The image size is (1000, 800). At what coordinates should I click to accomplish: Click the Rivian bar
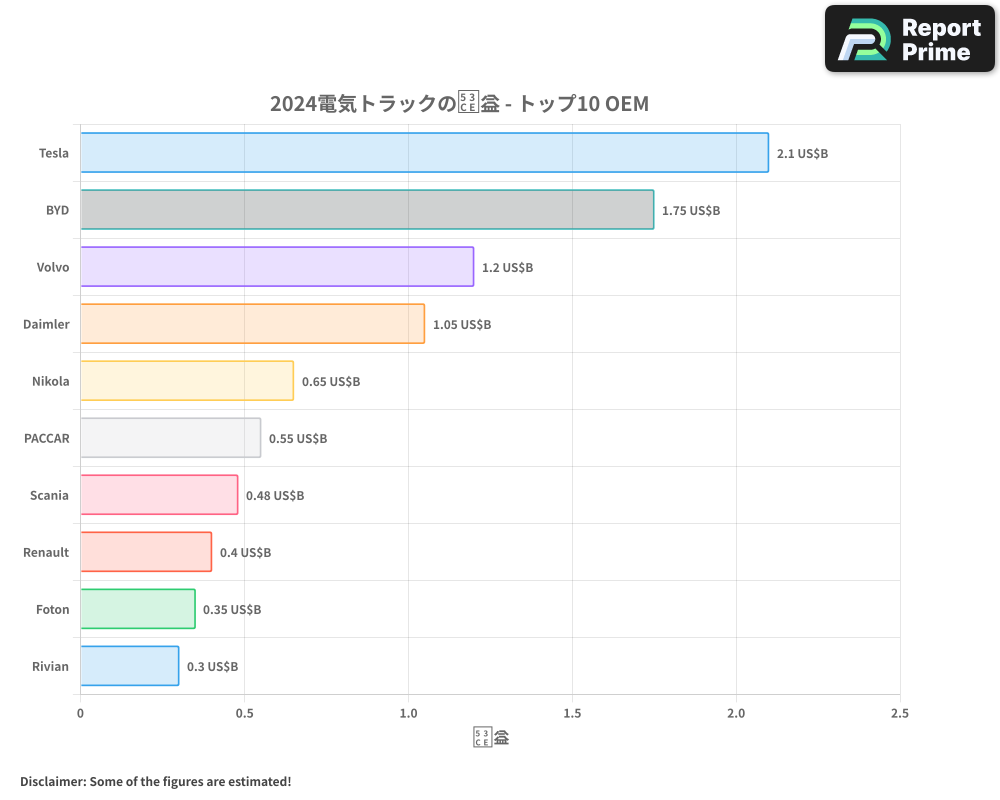[x=128, y=666]
